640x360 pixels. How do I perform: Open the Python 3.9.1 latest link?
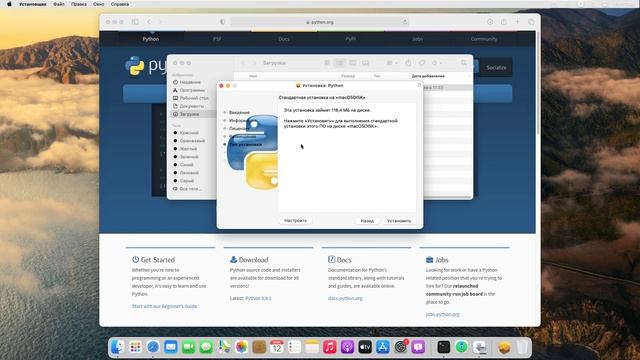(258, 298)
